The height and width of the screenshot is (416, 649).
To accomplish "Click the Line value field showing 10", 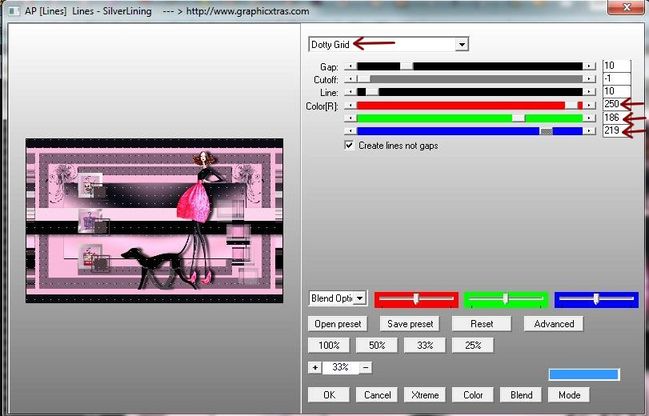I will pos(616,91).
